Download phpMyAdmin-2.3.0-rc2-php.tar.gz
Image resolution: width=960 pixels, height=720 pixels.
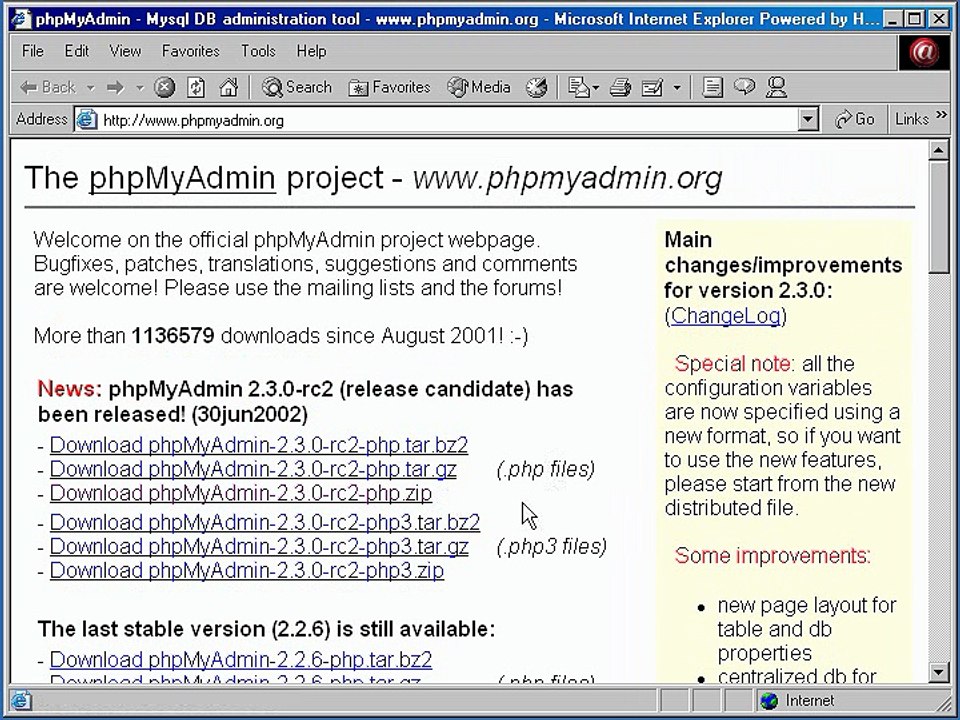click(253, 469)
